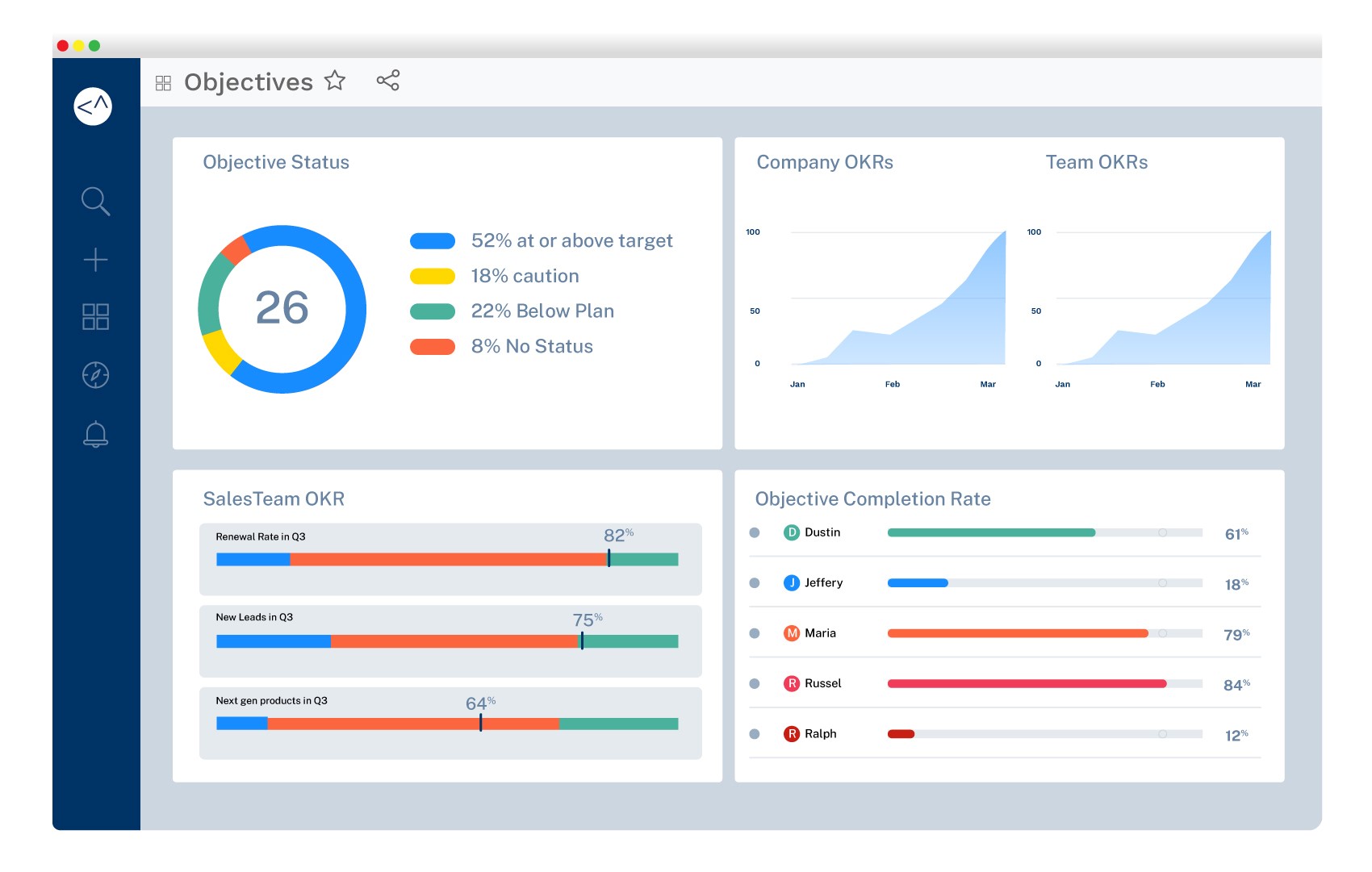
Task: Select the gray dot beside Ralph
Action: point(755,734)
